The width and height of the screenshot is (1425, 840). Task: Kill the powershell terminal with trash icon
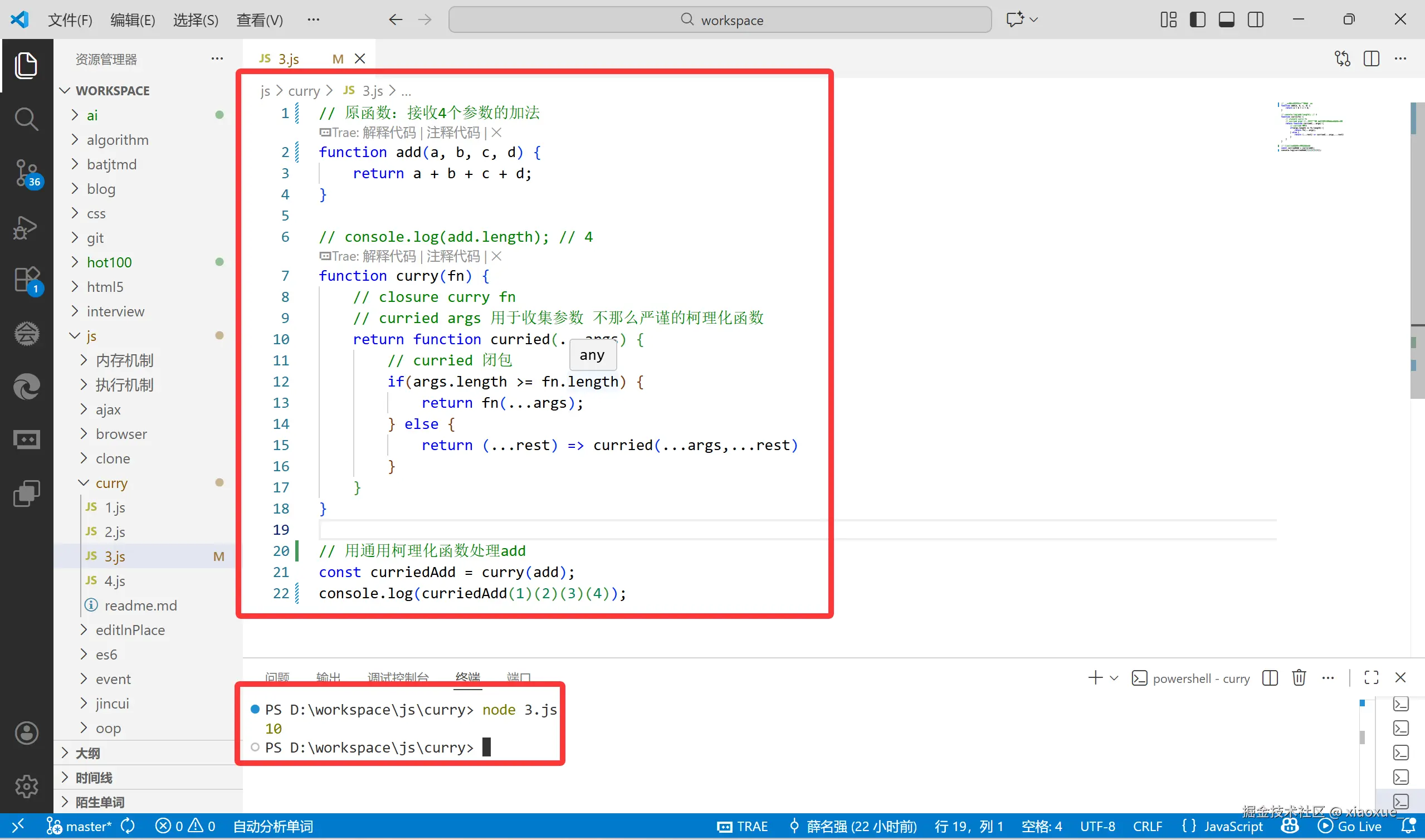pyautogui.click(x=1299, y=677)
